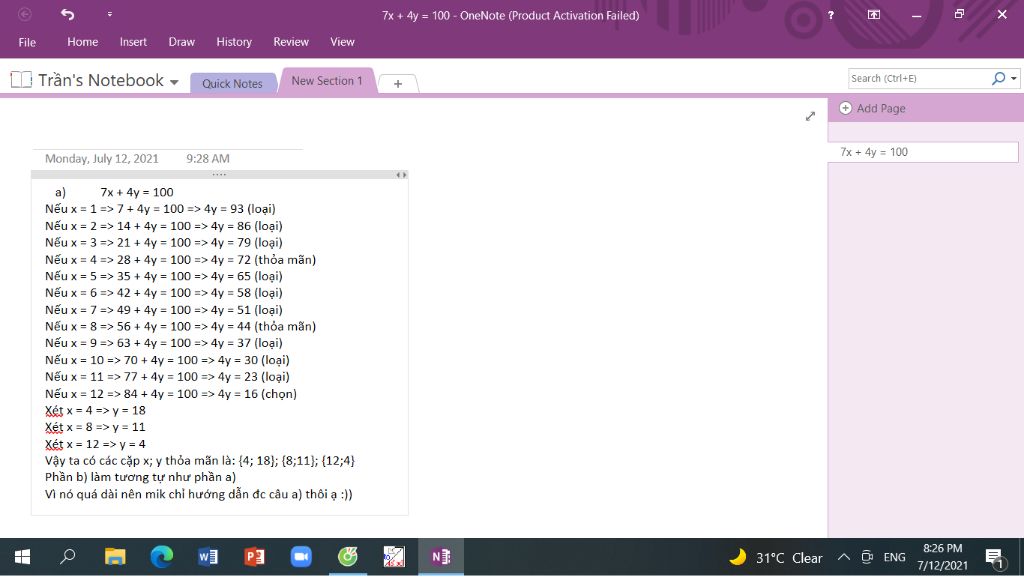The width and height of the screenshot is (1024, 583).
Task: Click line 'Nếu x = 12' (chọn)
Action: click(x=171, y=394)
